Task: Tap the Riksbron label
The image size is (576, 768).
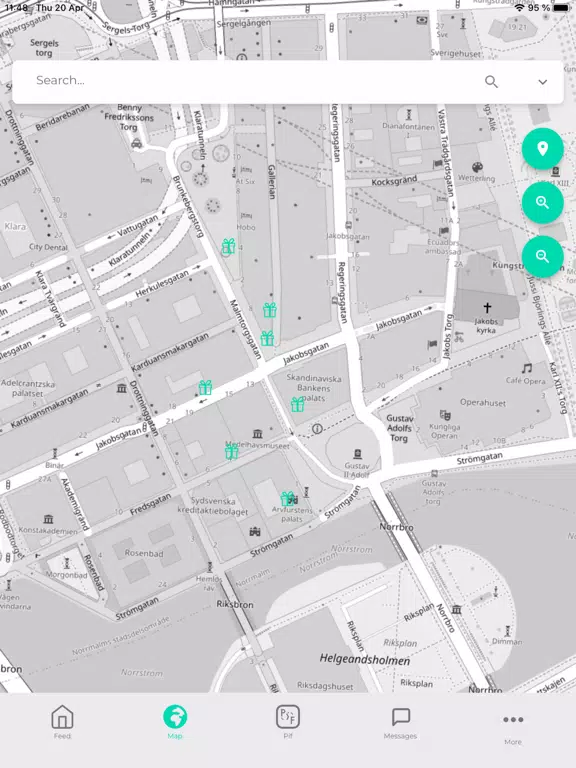Action: (x=235, y=604)
